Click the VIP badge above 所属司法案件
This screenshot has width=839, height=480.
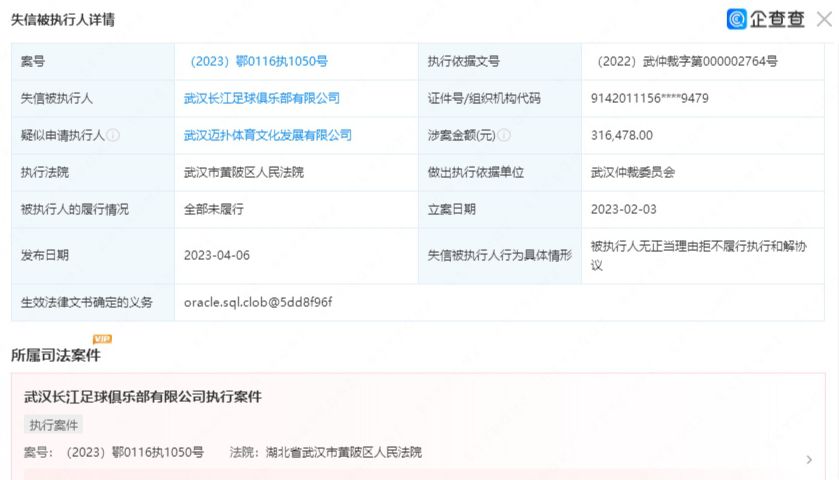[x=102, y=339]
